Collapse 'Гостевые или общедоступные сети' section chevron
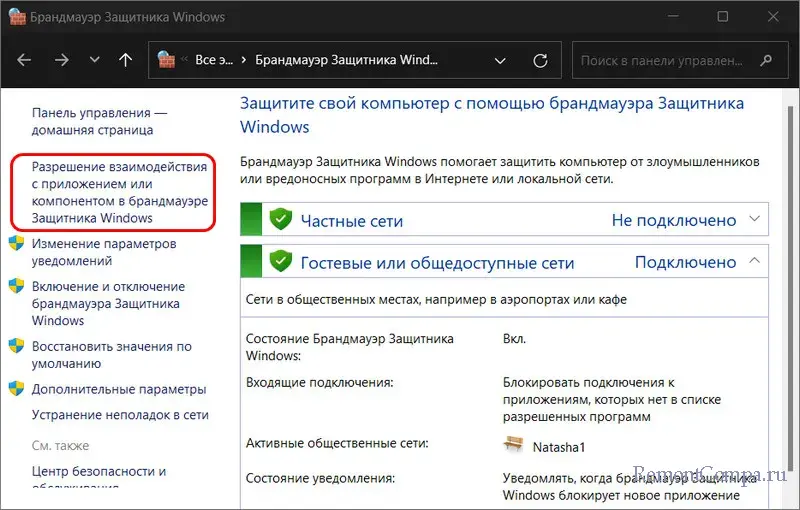Viewport: 800px width, 510px height. point(755,261)
